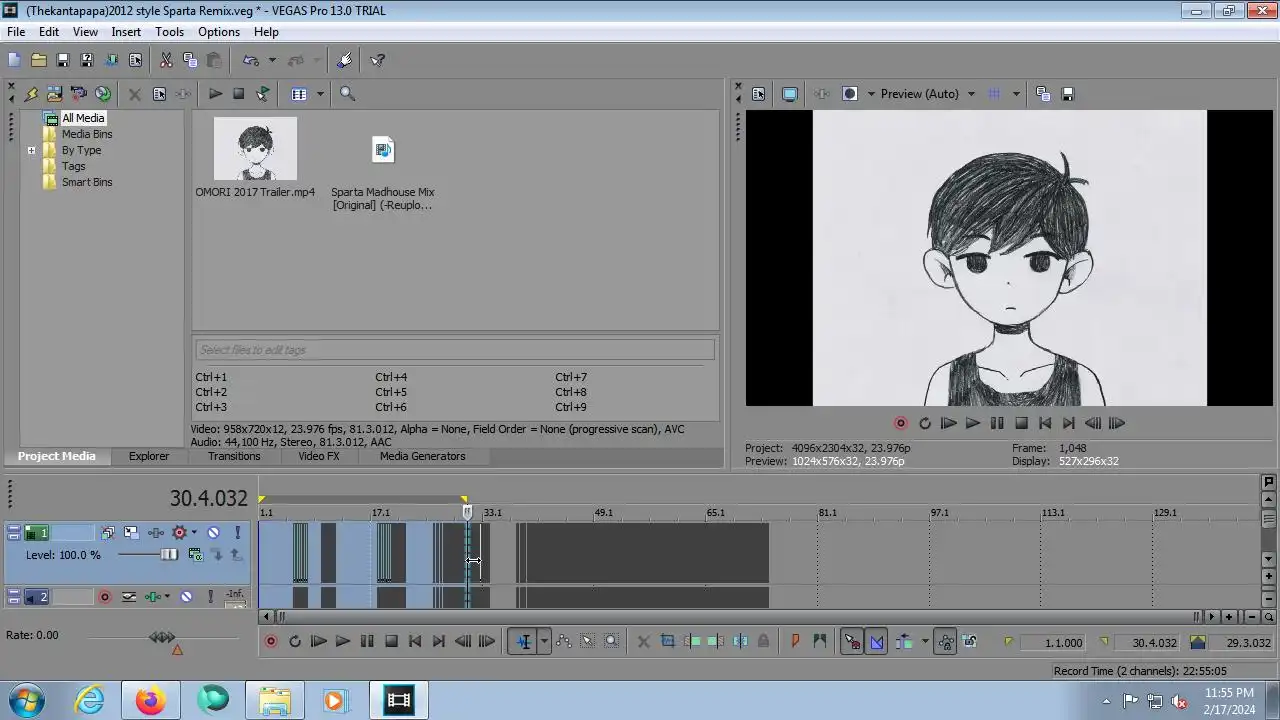
Task: Open Windows Start menu
Action: 26,700
